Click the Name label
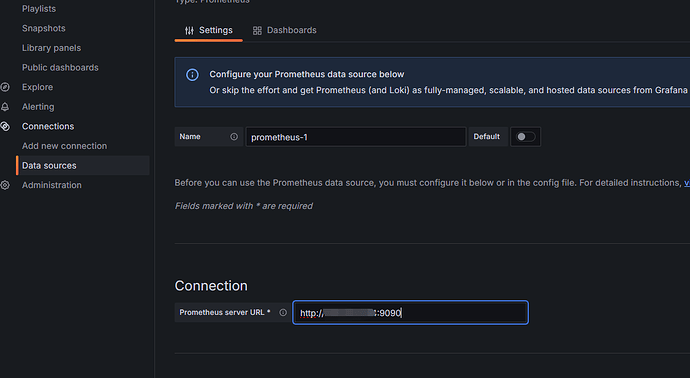This screenshot has width=690, height=378. [190, 137]
